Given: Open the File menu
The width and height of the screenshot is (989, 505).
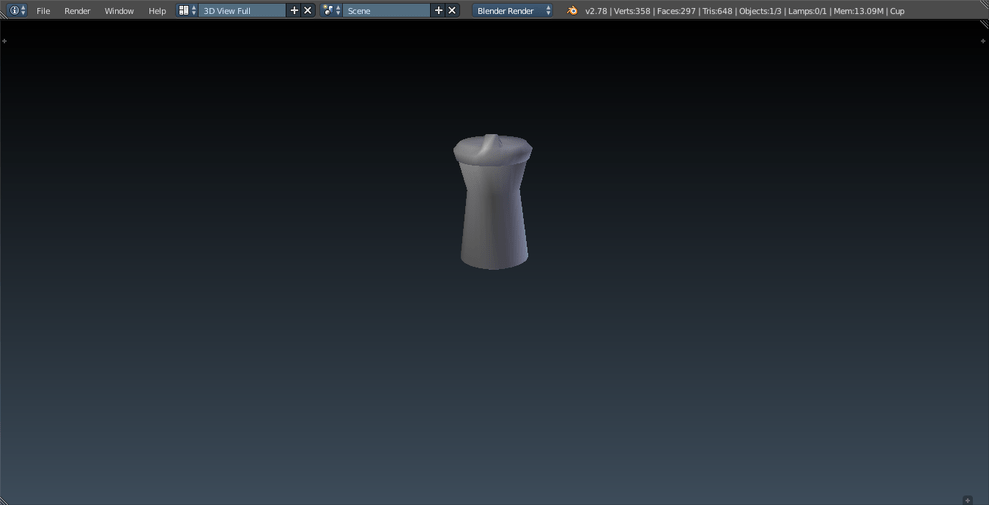Looking at the screenshot, I should click(43, 11).
